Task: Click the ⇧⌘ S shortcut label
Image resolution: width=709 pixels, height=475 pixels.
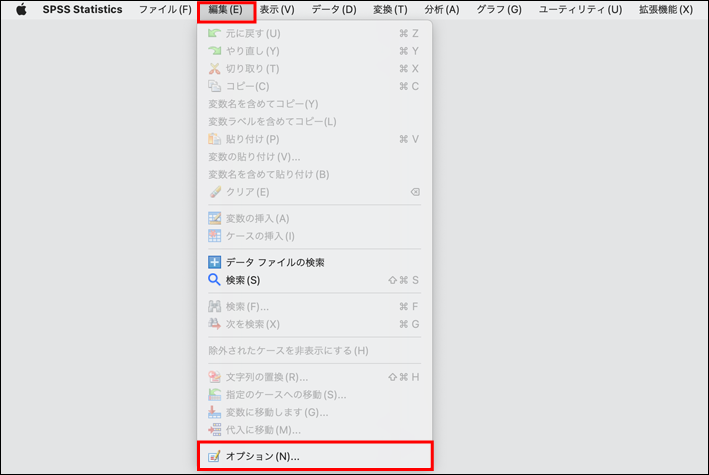Action: pos(403,280)
